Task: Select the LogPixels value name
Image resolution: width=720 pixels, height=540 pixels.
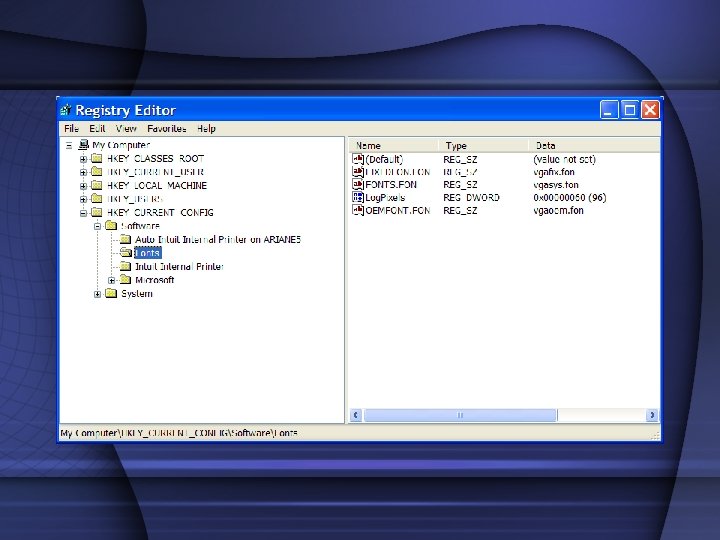Action: click(385, 197)
